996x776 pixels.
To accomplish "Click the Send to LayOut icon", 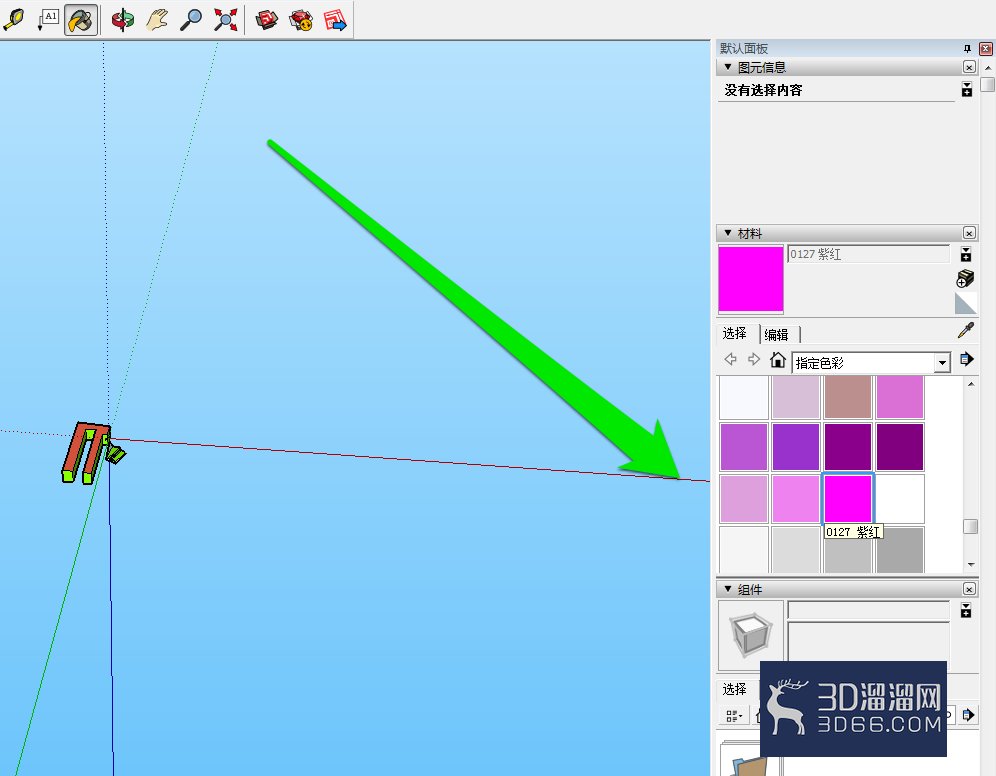I will point(335,20).
